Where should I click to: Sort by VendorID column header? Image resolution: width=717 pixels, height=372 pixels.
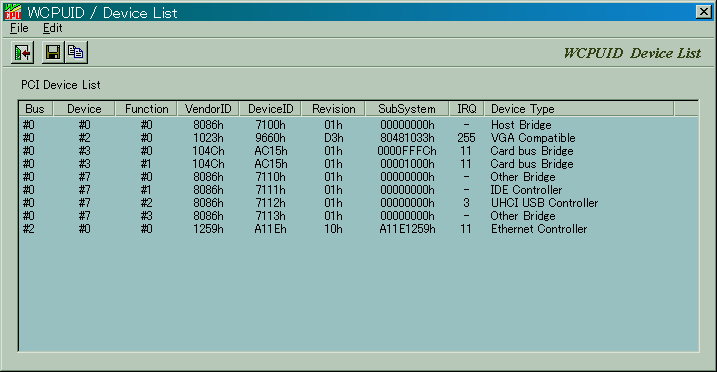click(208, 109)
